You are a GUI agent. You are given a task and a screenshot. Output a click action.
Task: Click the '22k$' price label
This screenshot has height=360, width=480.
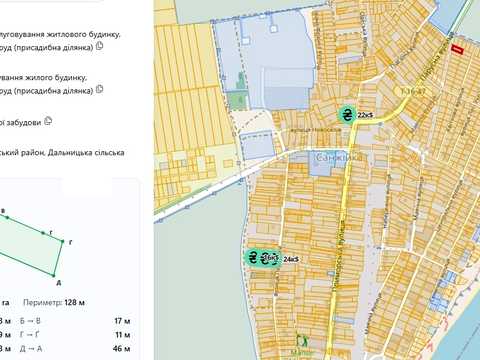[365, 115]
